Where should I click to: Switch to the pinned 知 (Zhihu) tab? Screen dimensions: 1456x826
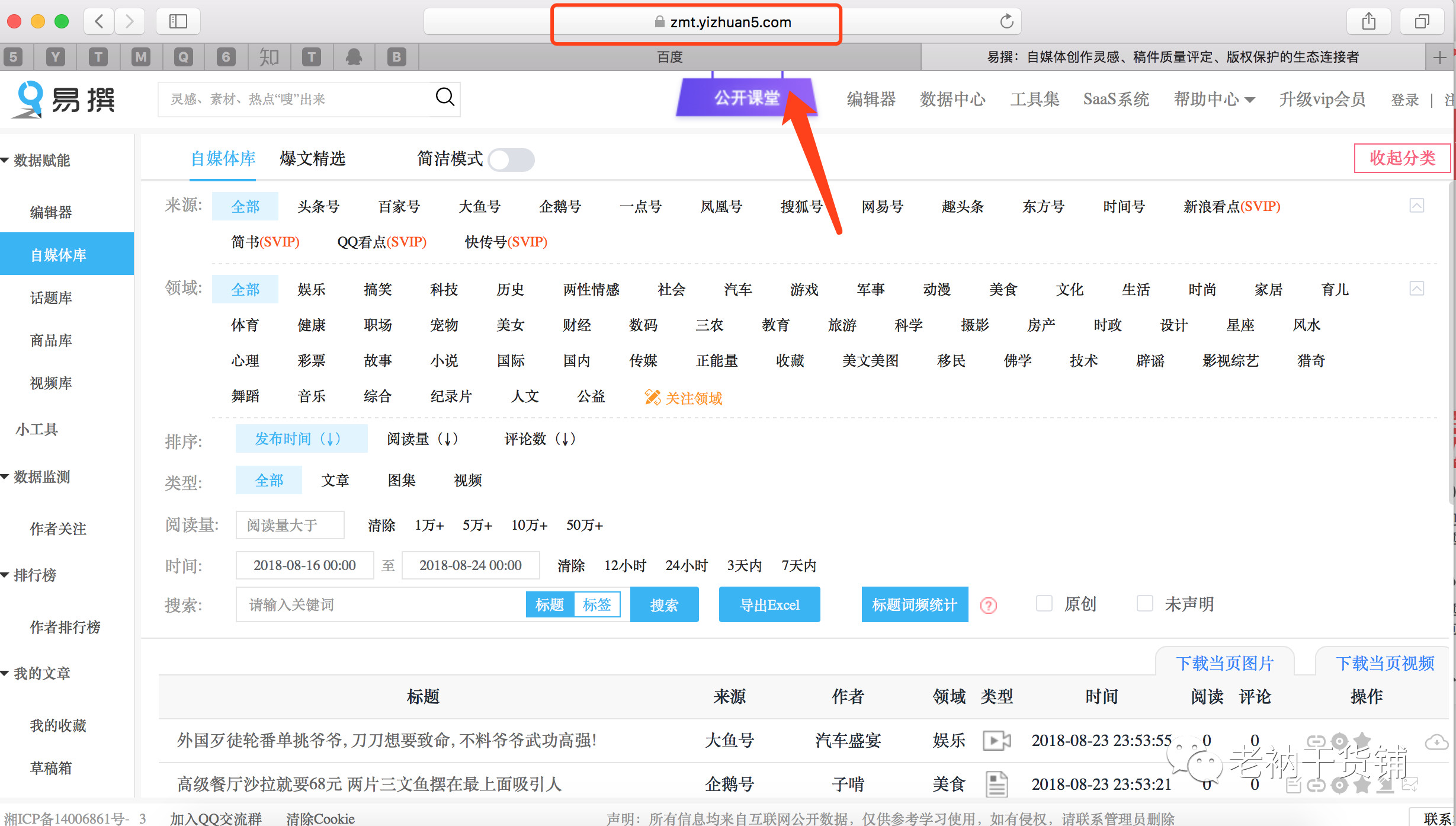point(269,57)
